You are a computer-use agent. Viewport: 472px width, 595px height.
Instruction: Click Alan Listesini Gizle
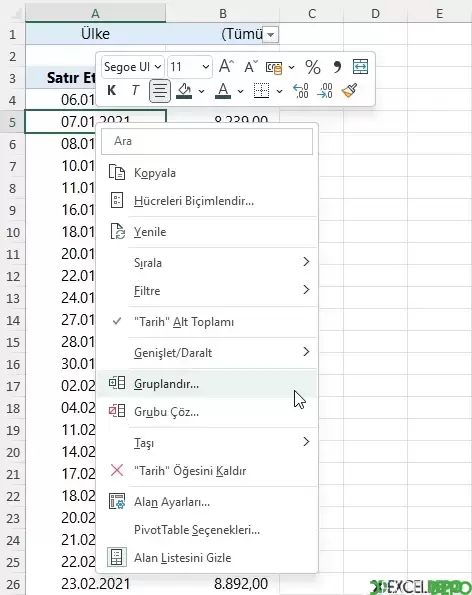click(207, 557)
